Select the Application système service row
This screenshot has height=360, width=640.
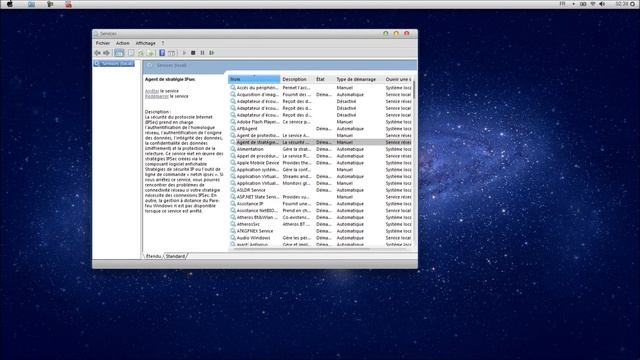click(320, 170)
